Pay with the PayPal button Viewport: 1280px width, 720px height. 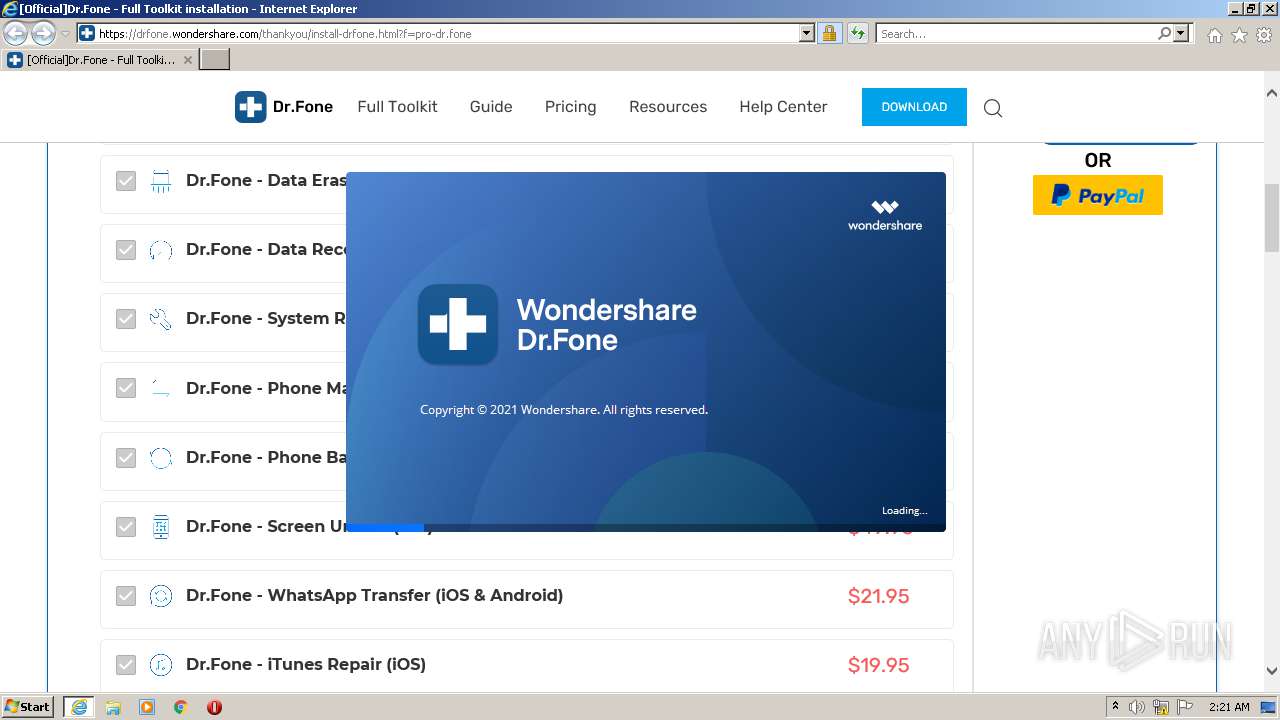(x=1097, y=195)
